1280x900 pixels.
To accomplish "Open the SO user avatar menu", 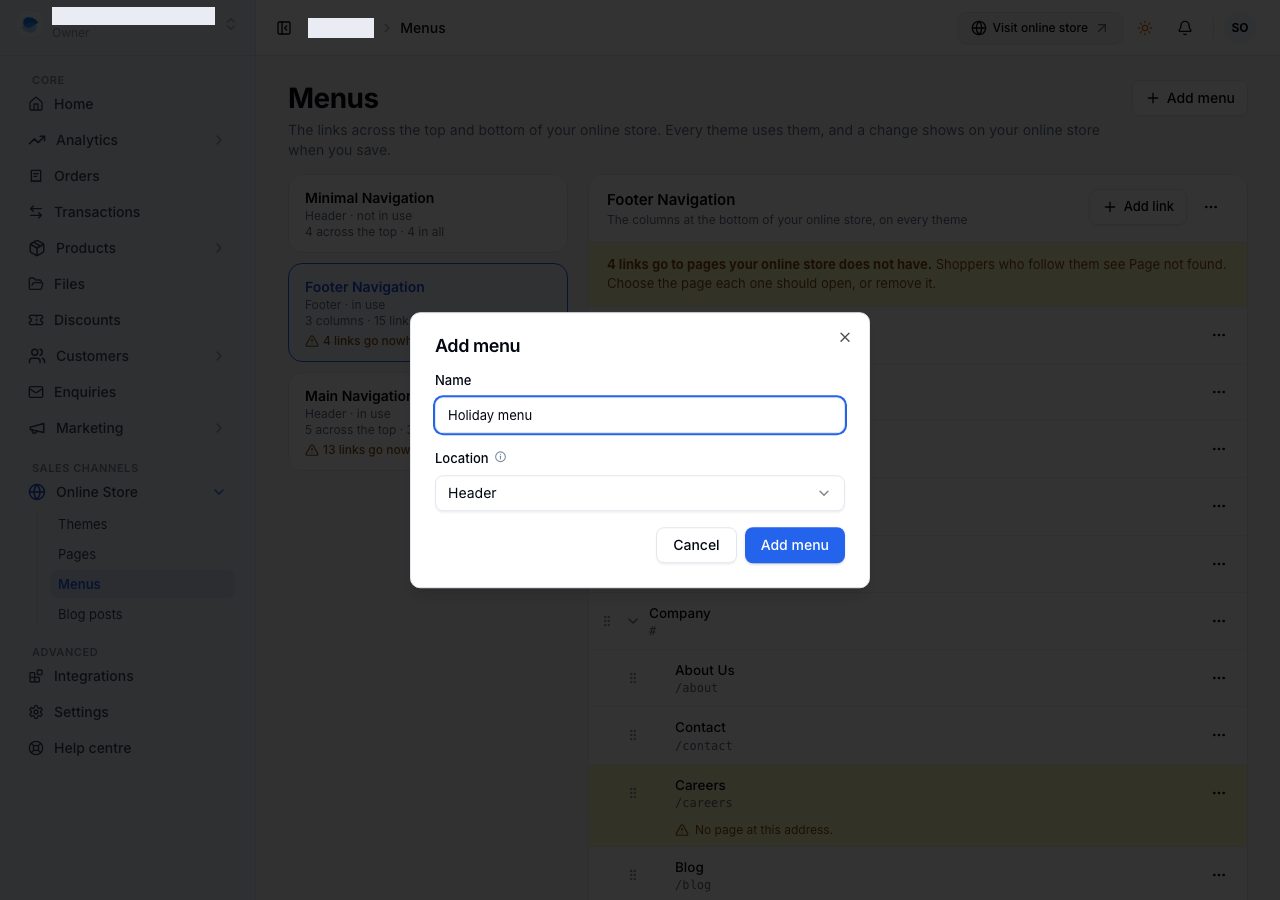I will point(1240,28).
